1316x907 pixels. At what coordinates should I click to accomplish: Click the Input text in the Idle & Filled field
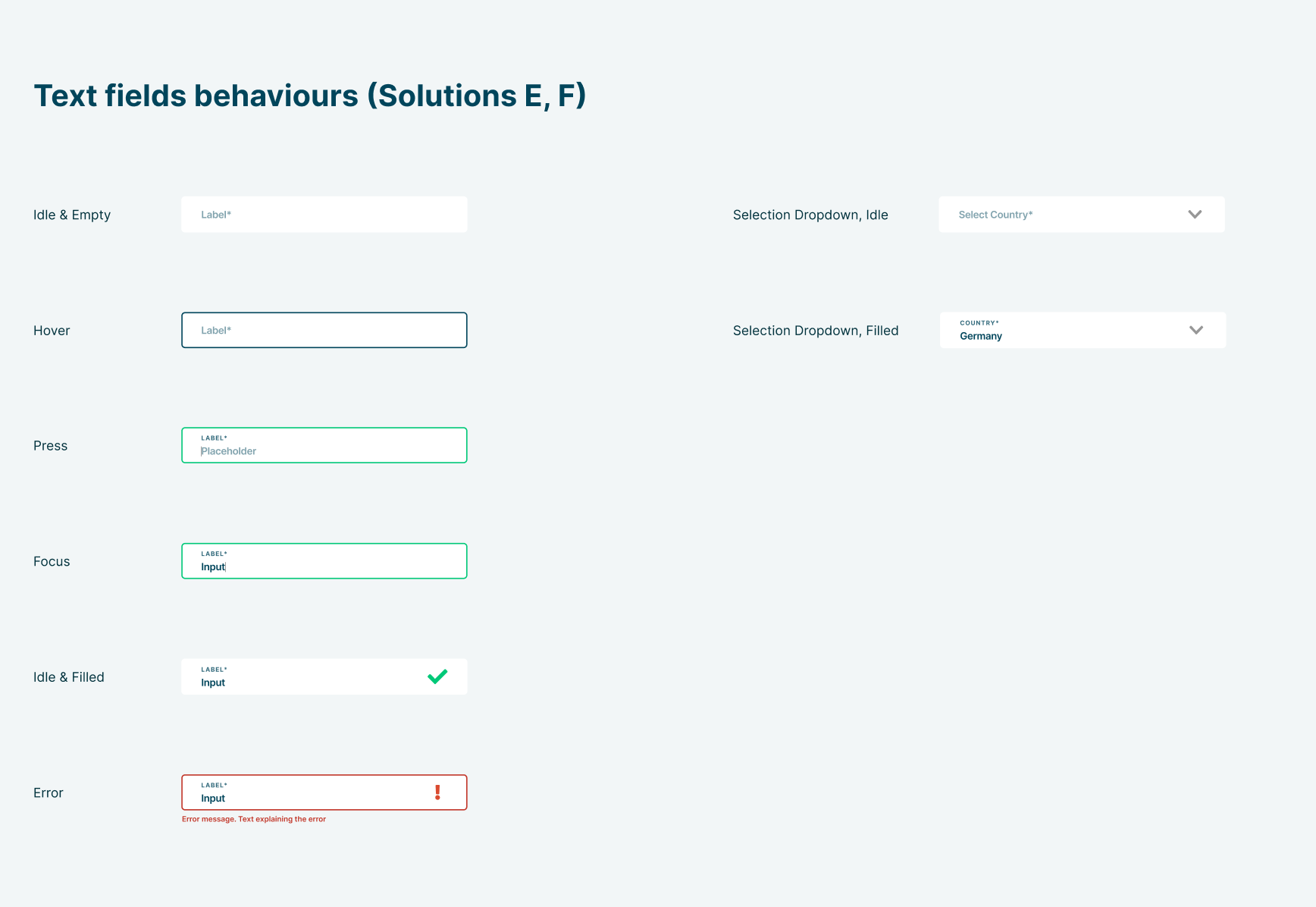[x=213, y=683]
